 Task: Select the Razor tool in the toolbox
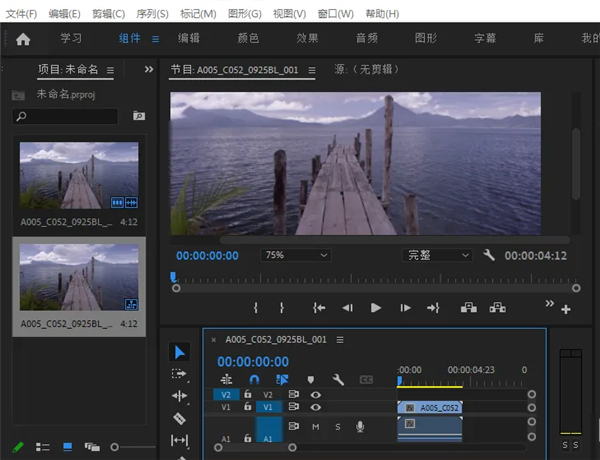[x=179, y=418]
